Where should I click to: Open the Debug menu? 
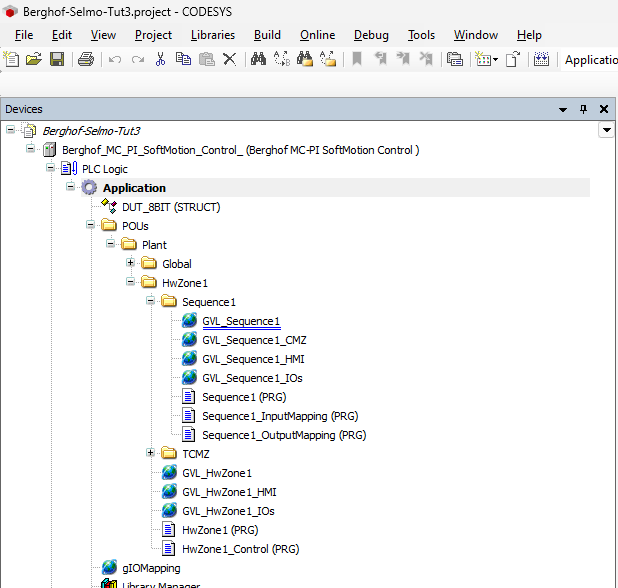tap(371, 35)
